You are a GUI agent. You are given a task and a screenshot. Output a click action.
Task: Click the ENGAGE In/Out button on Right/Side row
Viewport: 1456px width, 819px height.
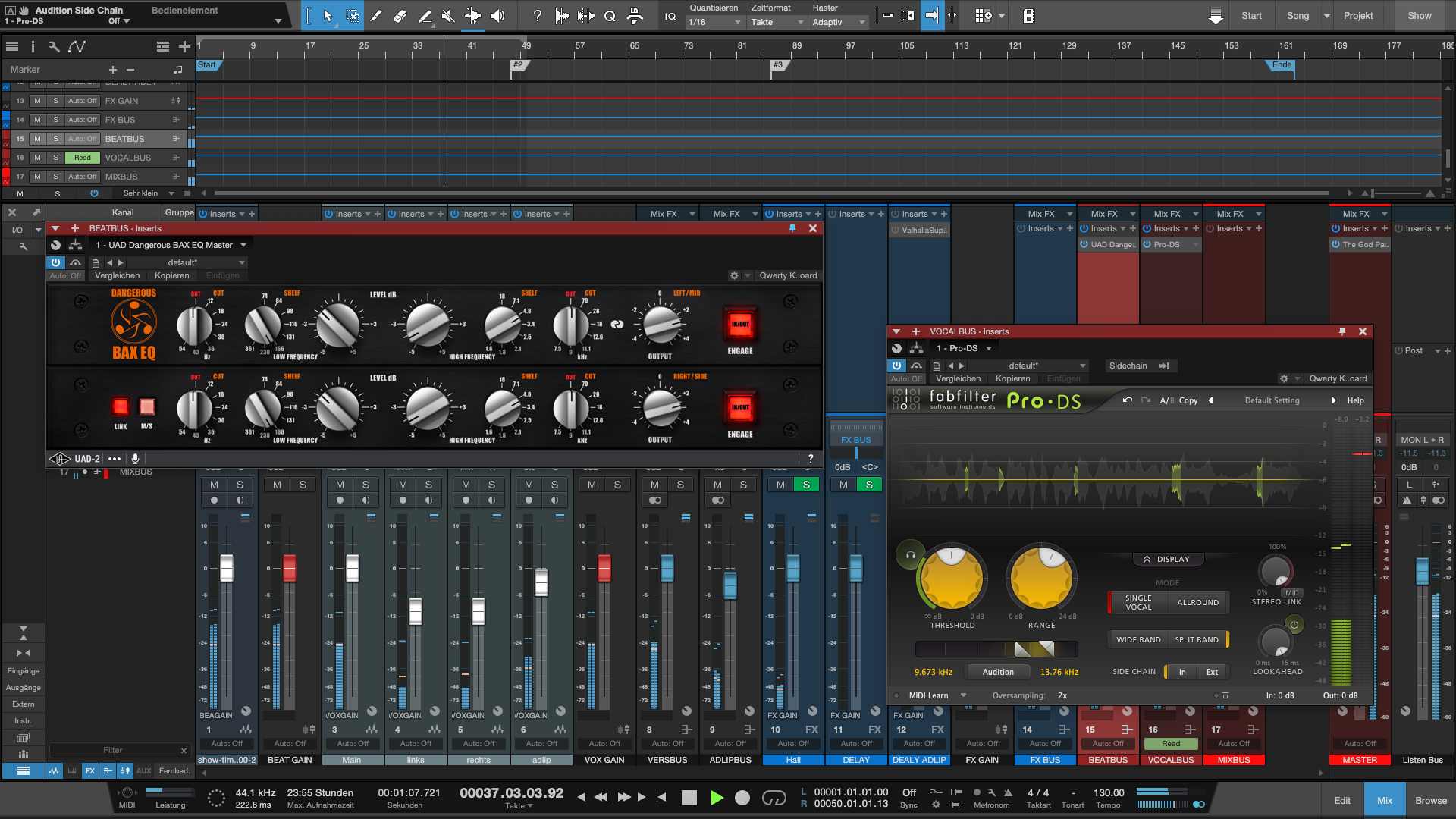pyautogui.click(x=740, y=407)
